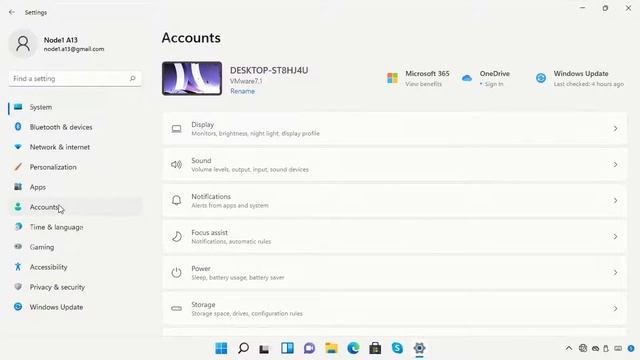
Task: Open Privacy & security section
Action: [x=75, y=287]
